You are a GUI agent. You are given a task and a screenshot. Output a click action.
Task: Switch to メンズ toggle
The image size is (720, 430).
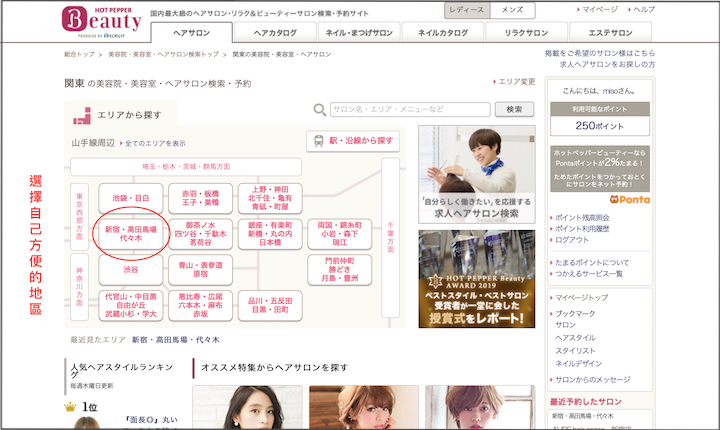click(x=511, y=9)
